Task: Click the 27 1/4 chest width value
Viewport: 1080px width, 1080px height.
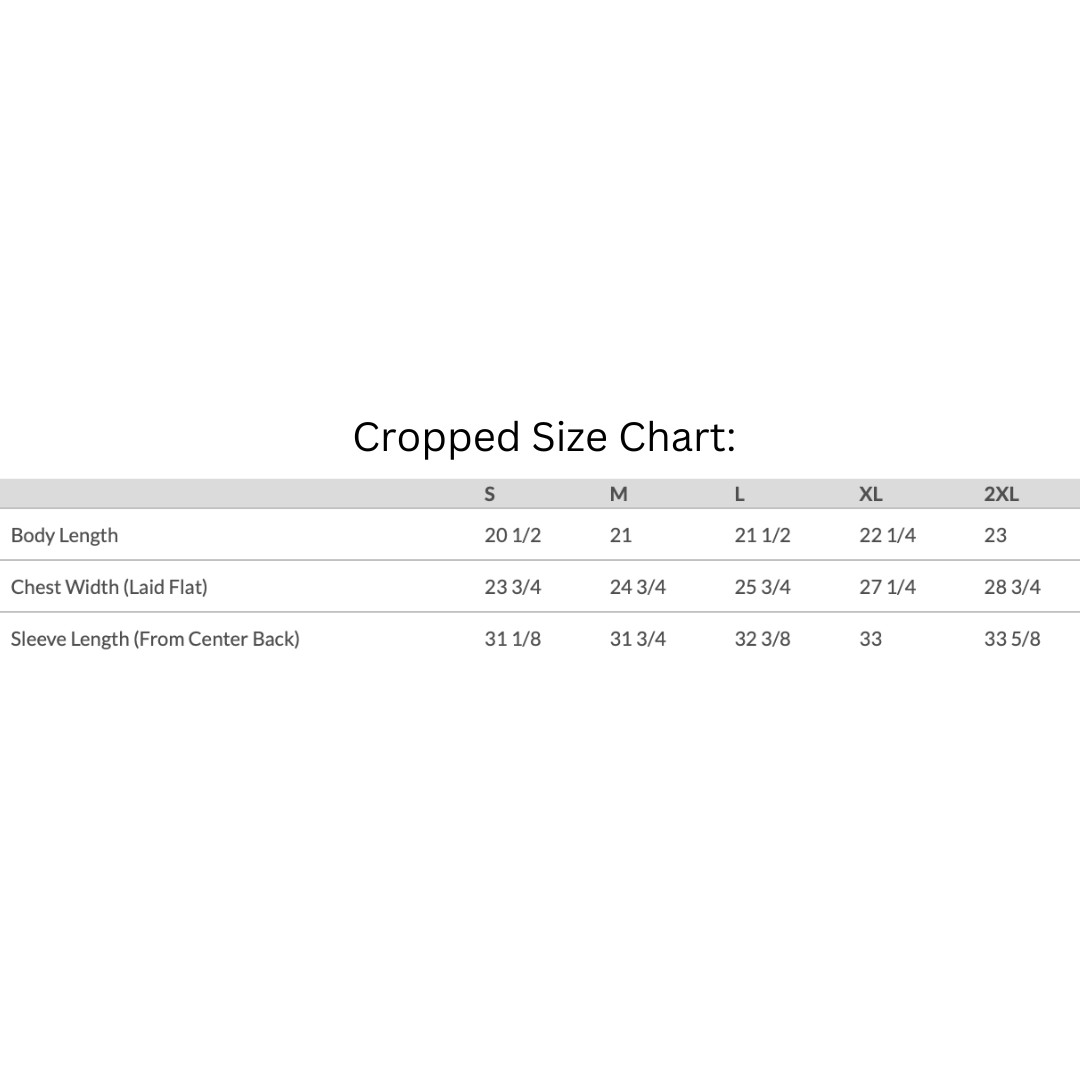Action: pos(887,587)
